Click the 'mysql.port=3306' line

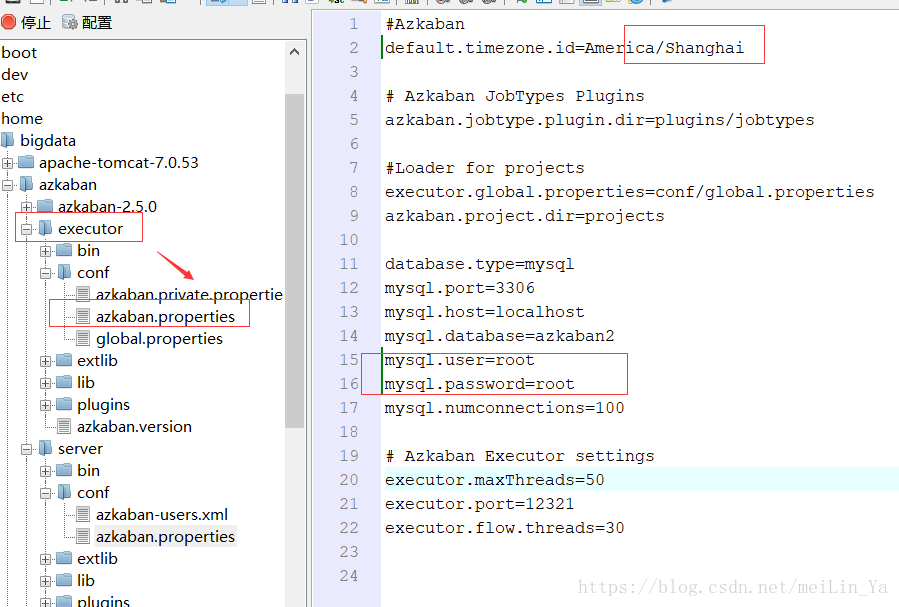[x=459, y=288]
